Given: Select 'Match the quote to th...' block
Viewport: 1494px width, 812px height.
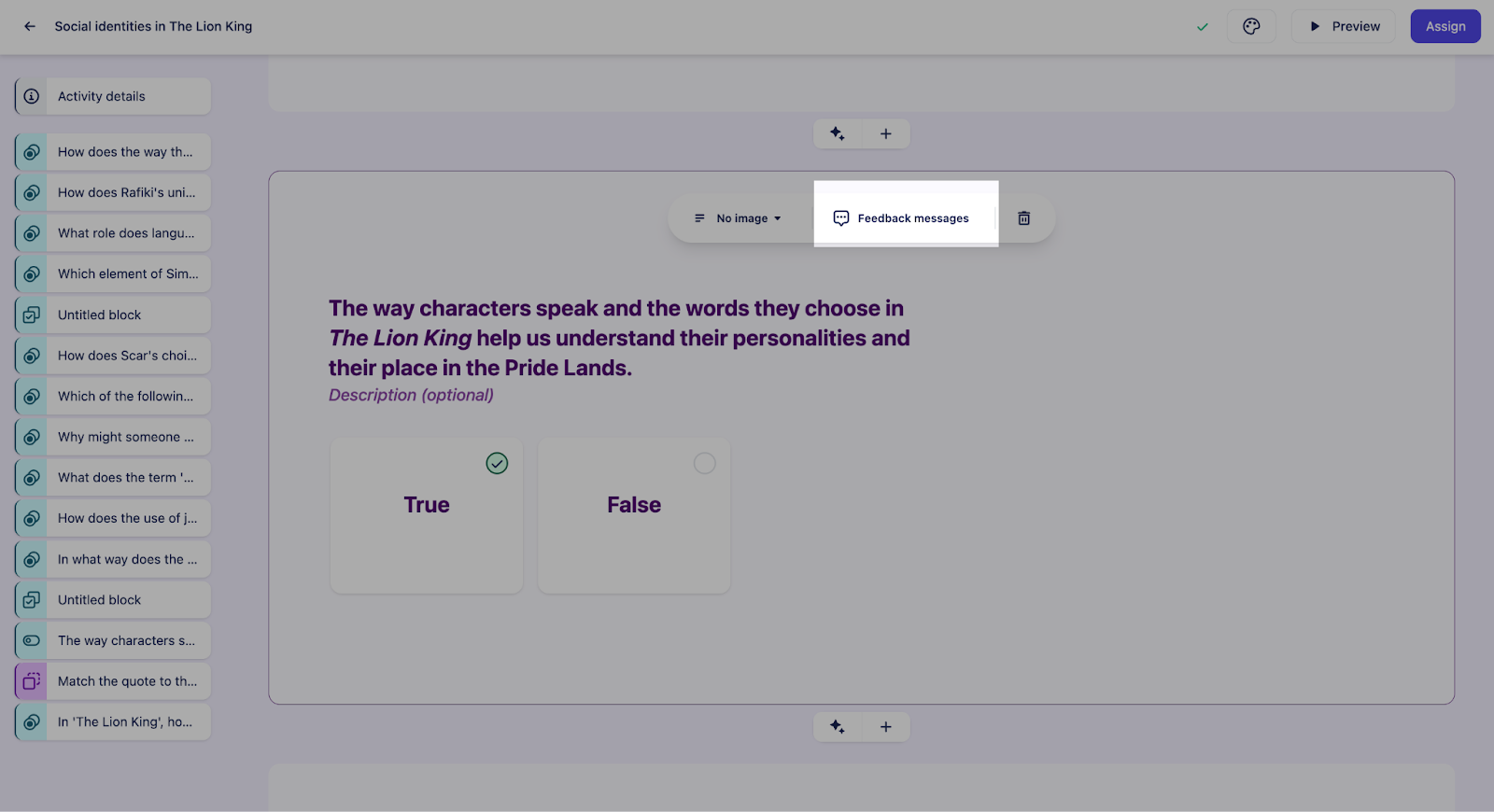Looking at the screenshot, I should point(113,681).
